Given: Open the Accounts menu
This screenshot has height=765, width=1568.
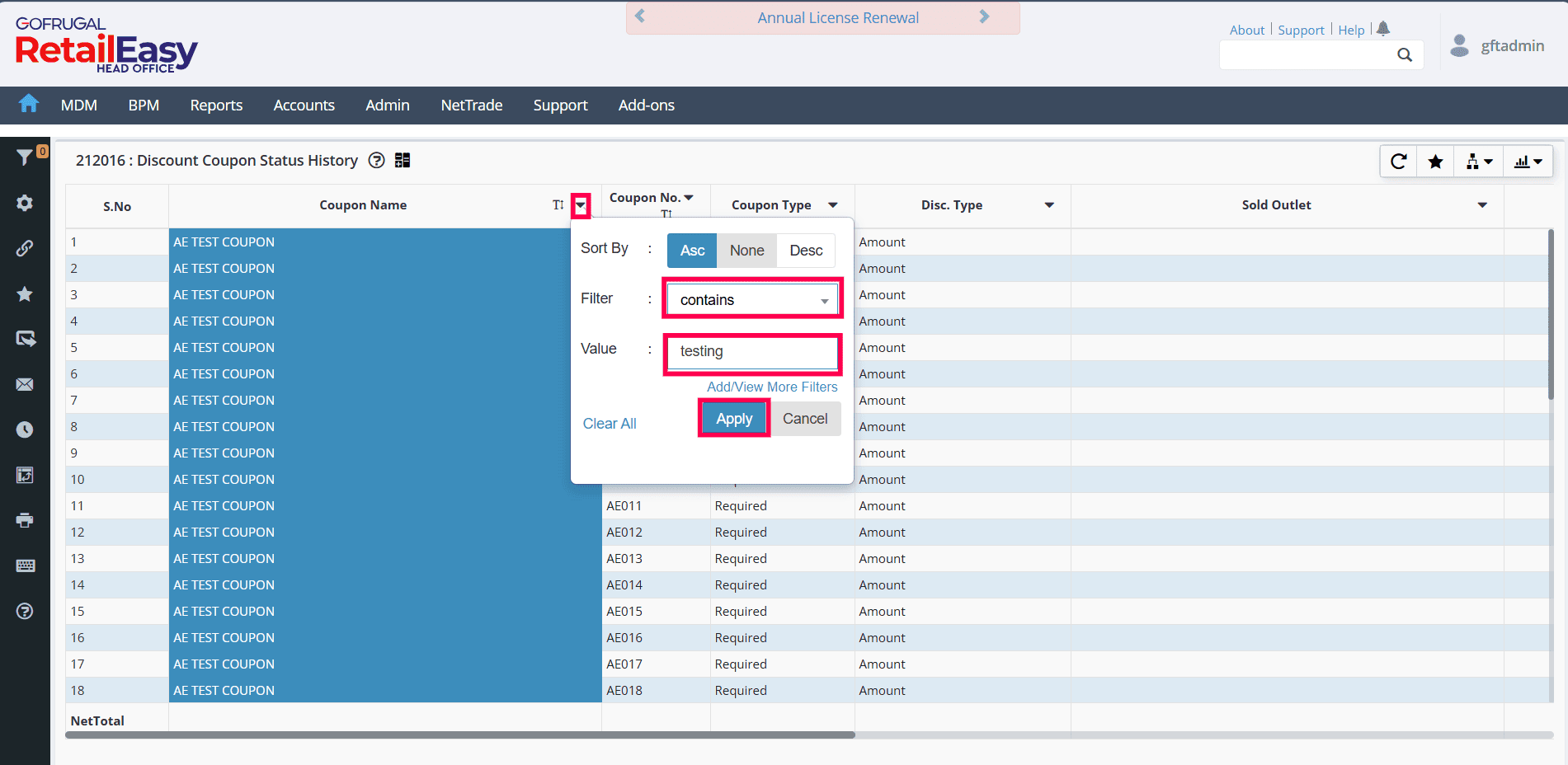Looking at the screenshot, I should [304, 106].
